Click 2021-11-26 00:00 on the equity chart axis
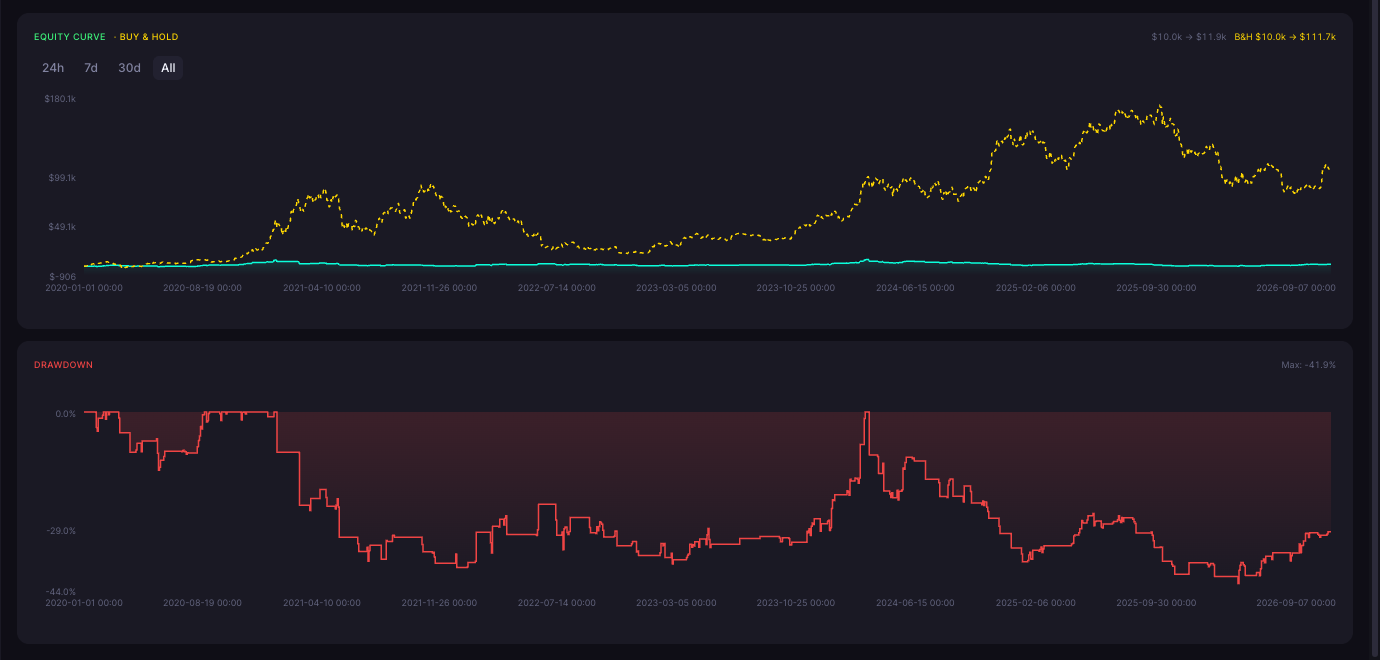The height and width of the screenshot is (660, 1380). point(439,288)
